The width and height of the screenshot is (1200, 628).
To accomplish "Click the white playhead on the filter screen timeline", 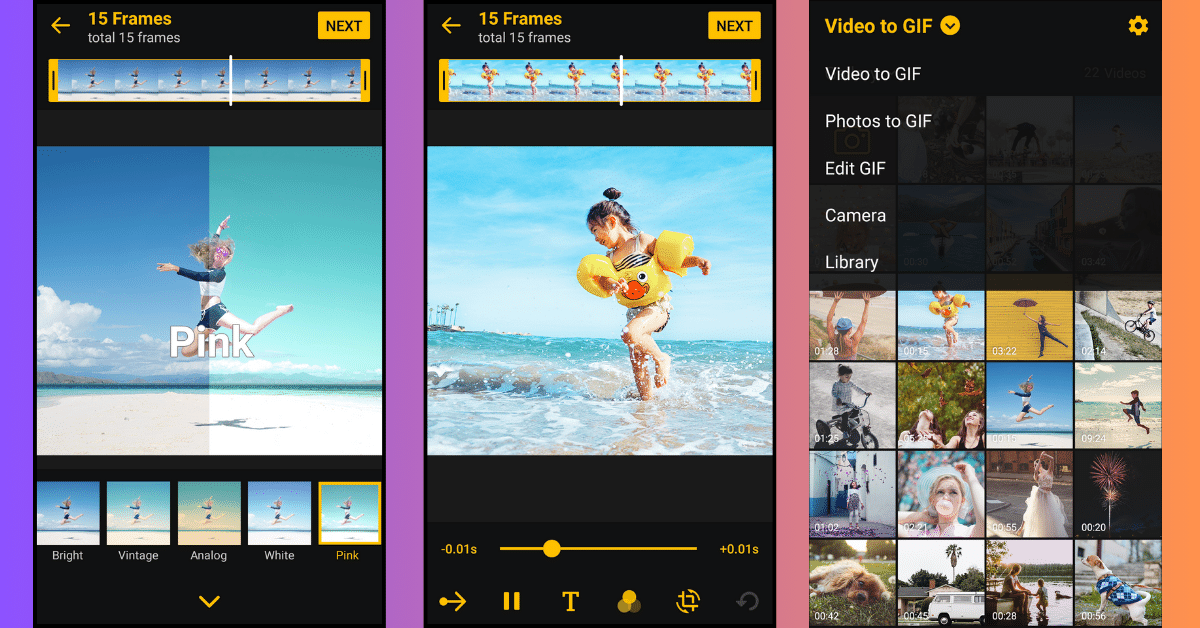I will coord(231,80).
